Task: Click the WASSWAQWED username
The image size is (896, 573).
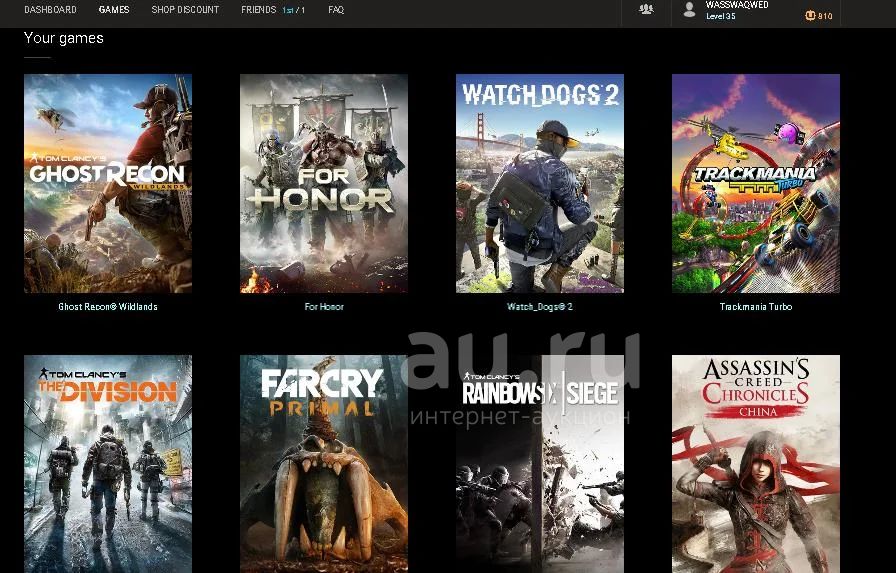Action: [737, 5]
